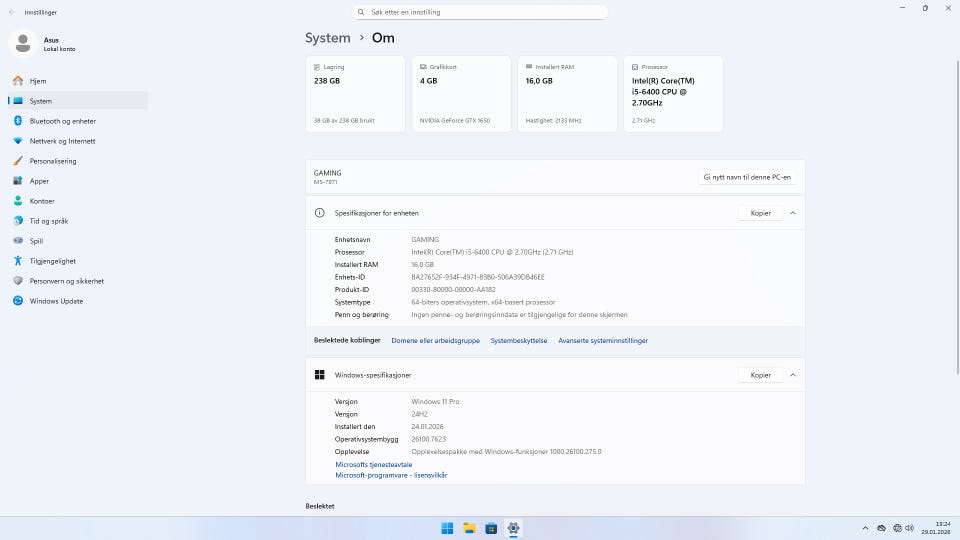Open Personalisering from the sidebar
This screenshot has height=540, width=960.
click(52, 161)
